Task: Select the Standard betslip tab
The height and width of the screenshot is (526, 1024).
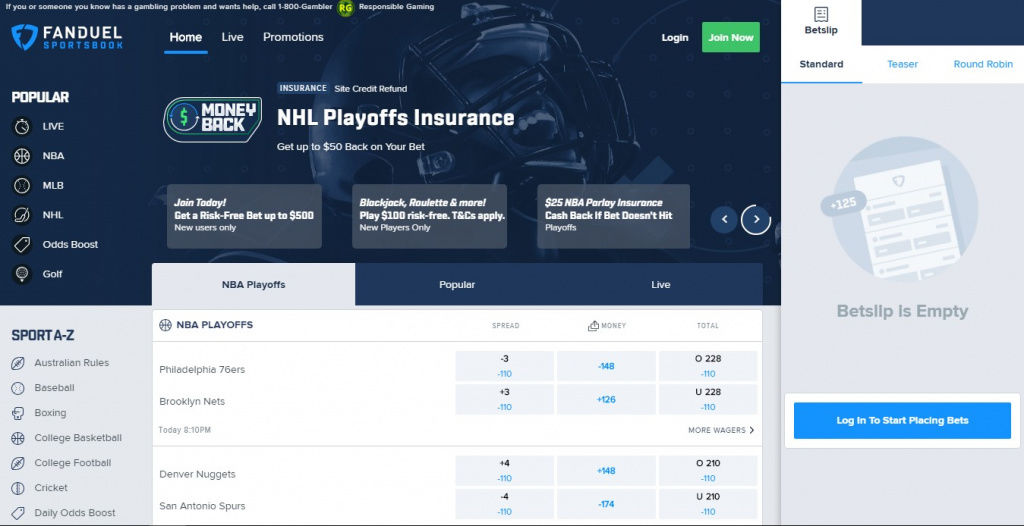Action: point(822,64)
